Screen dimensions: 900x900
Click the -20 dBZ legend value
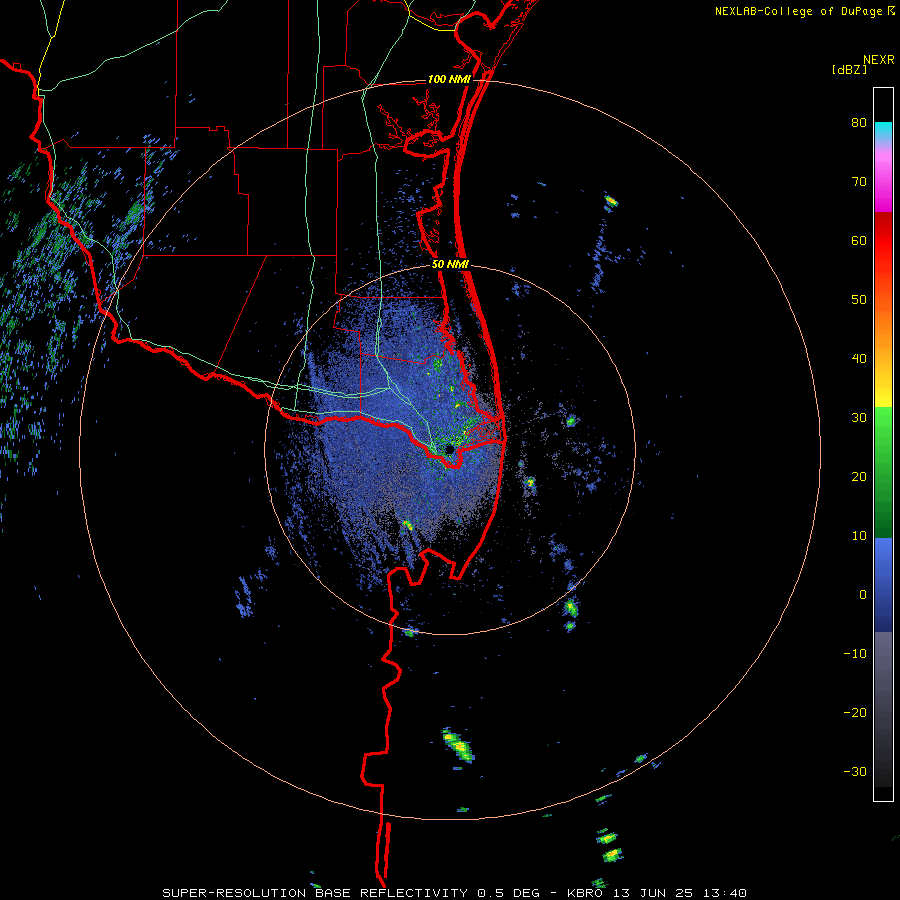point(855,713)
